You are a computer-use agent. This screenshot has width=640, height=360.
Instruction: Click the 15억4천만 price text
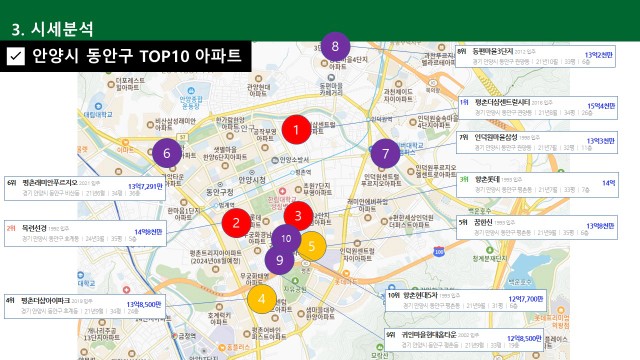(x=601, y=106)
